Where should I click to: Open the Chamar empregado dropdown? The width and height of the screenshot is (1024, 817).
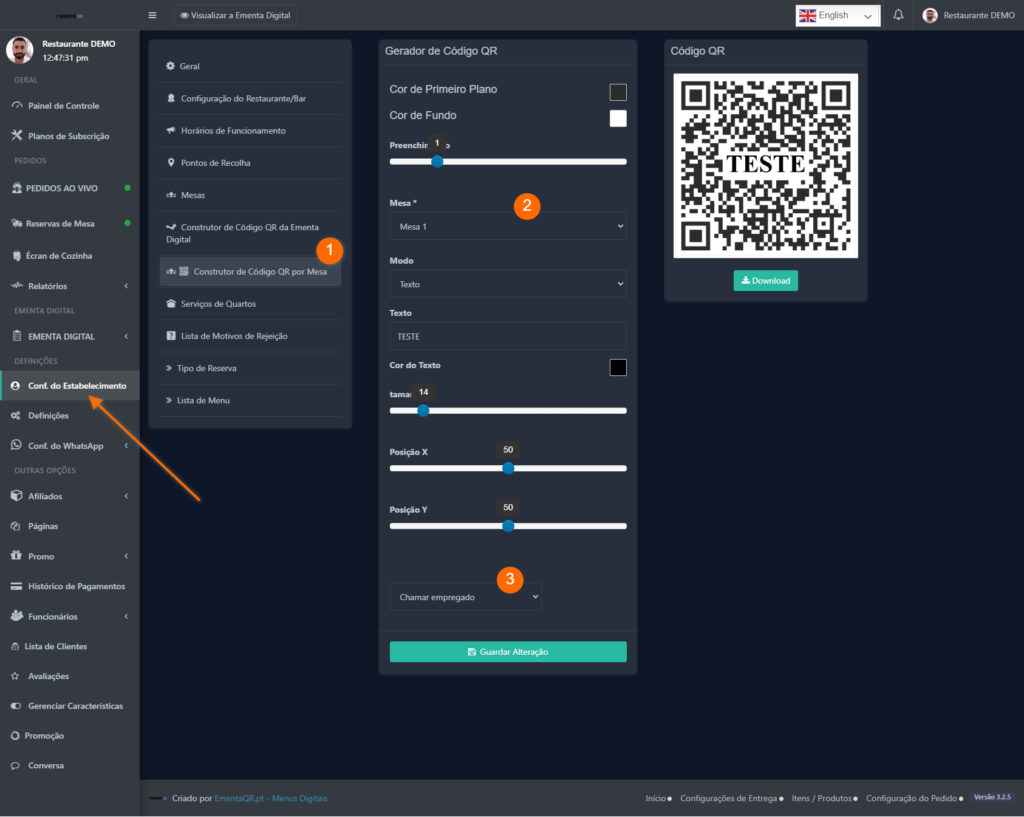pyautogui.click(x=465, y=597)
